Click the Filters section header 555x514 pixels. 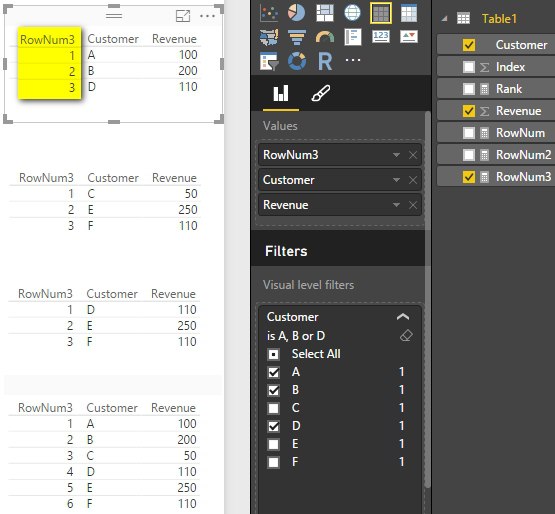(286, 251)
